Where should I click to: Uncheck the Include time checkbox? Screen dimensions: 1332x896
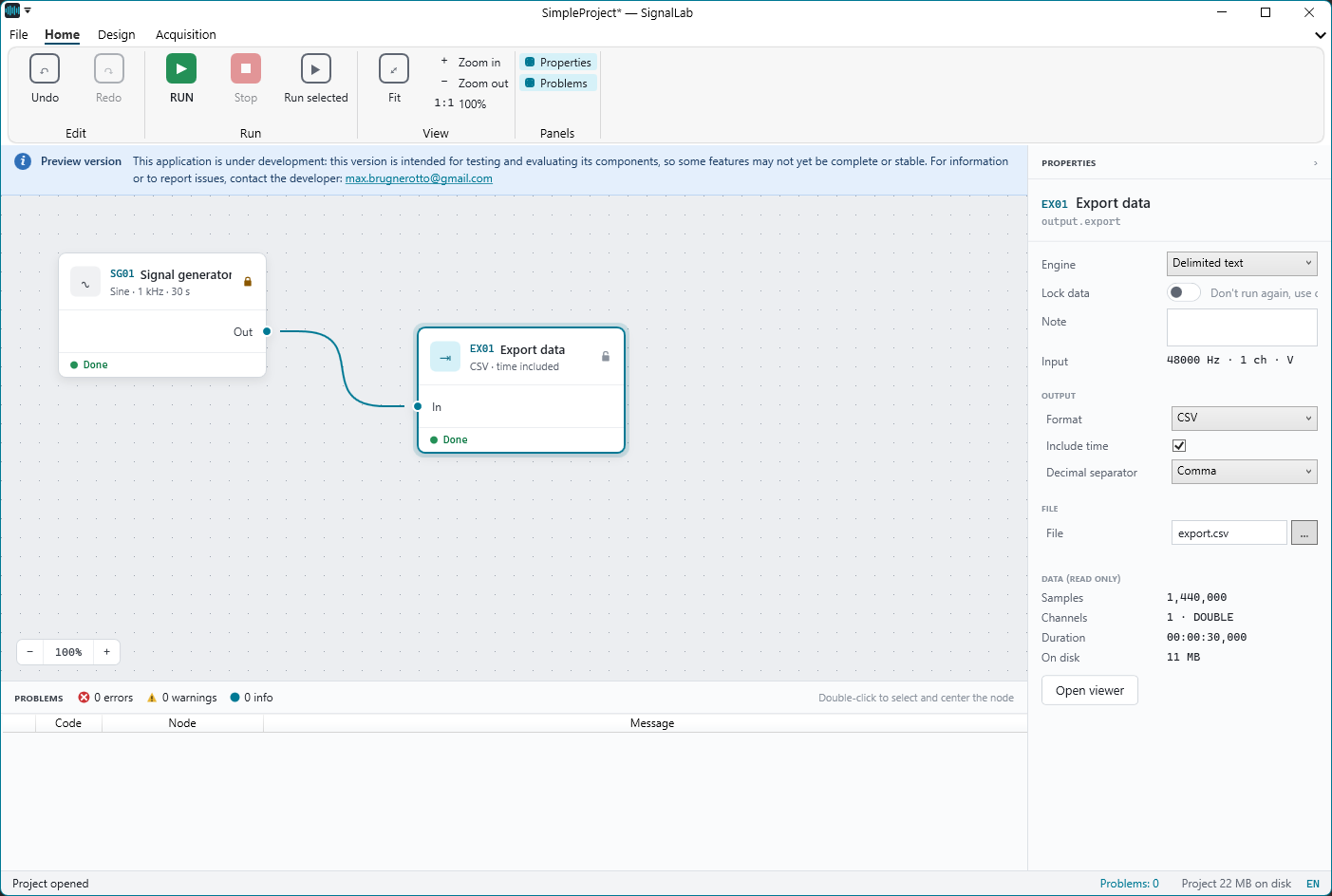coord(1179,446)
